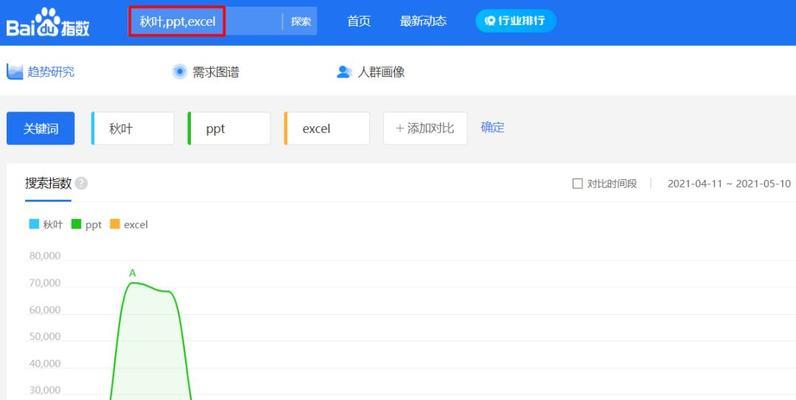
Task: Switch to the 趋势研究 tab
Action: coord(41,72)
